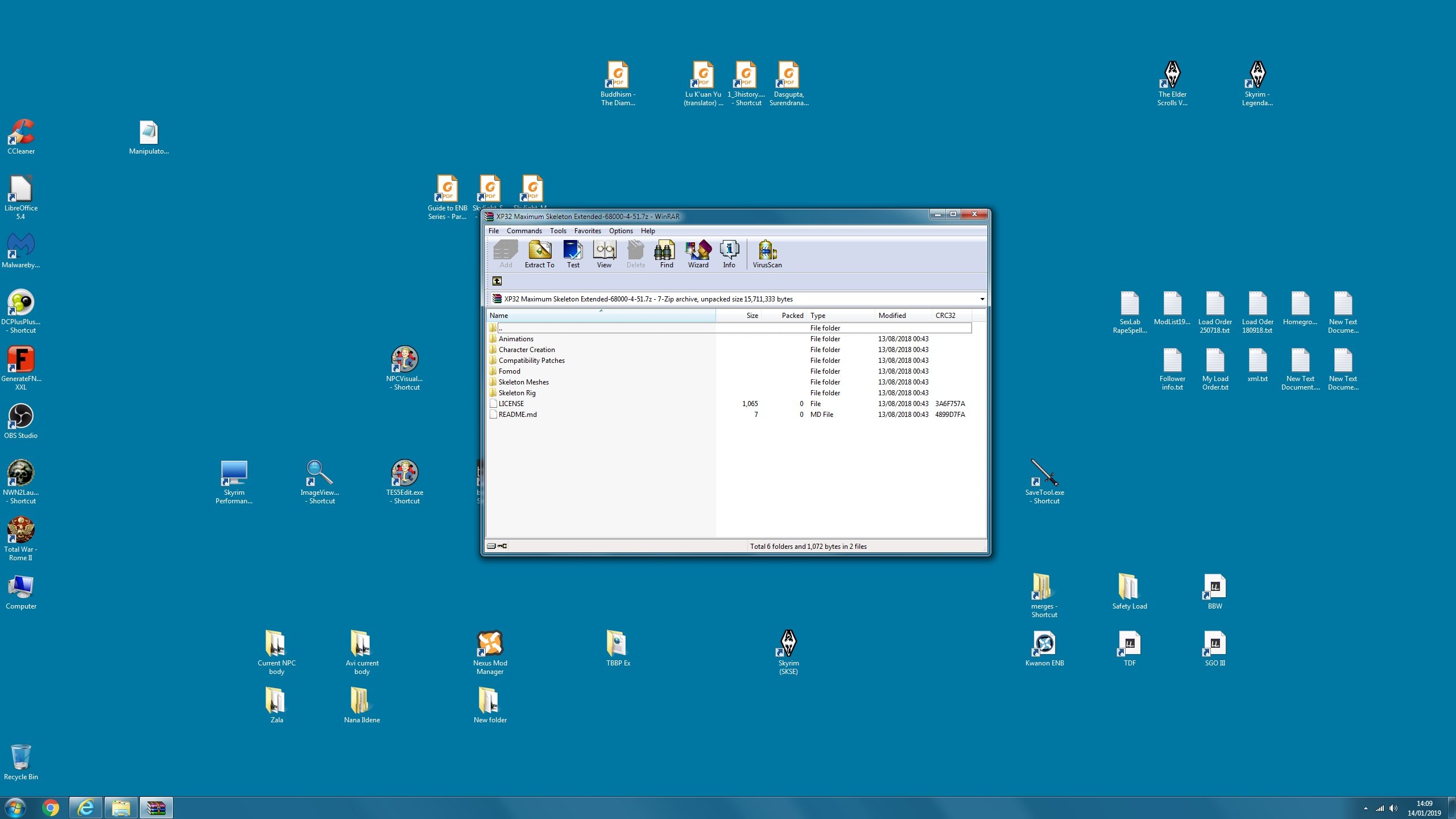The image size is (1456, 819).
Task: Launch the Wizard toolbar icon
Action: [x=698, y=254]
